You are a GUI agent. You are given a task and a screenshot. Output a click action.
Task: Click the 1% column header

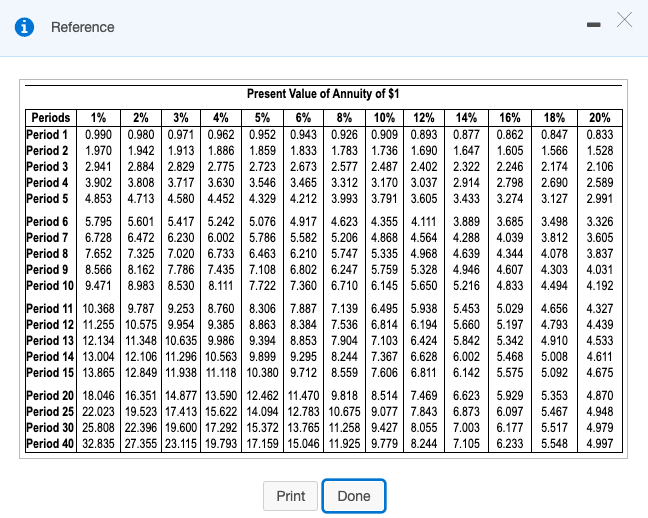pyautogui.click(x=98, y=118)
